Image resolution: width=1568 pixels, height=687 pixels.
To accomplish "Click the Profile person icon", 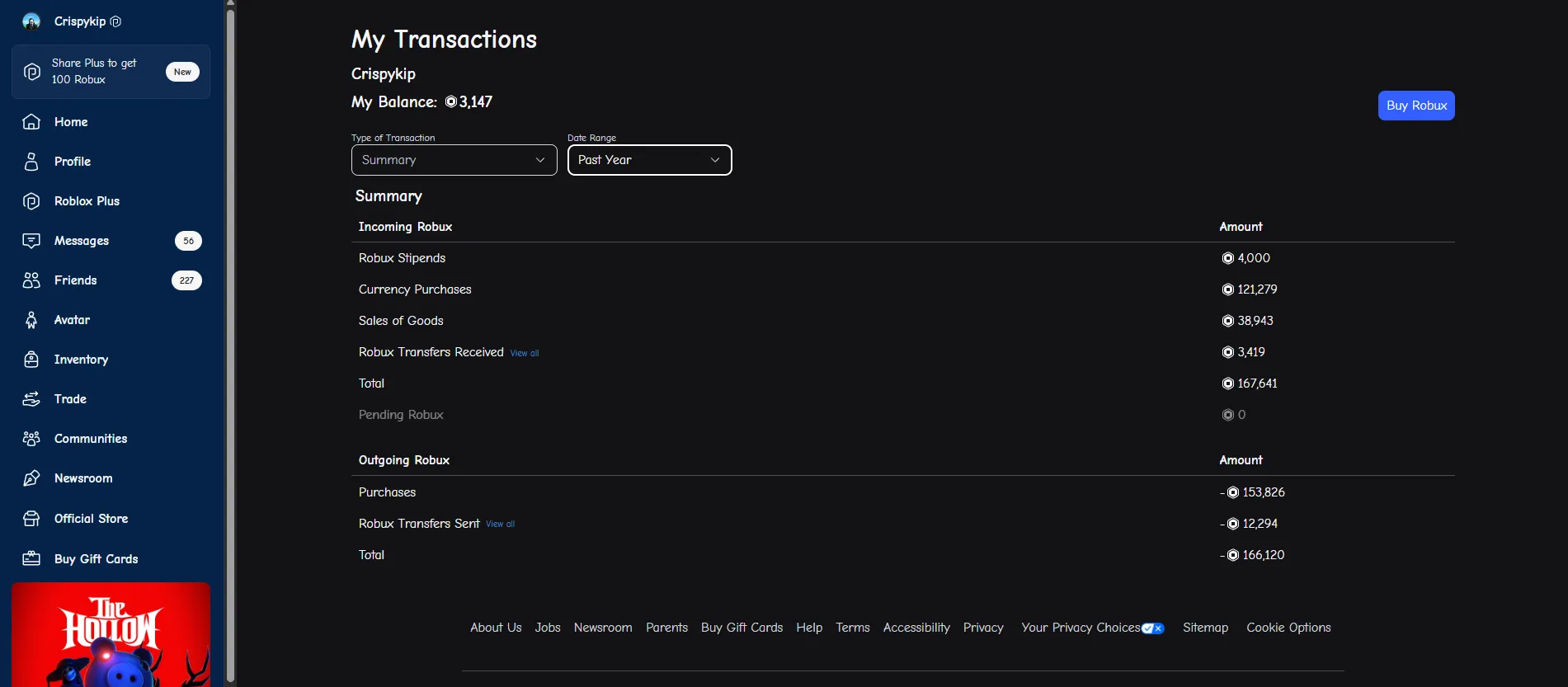I will pos(31,162).
